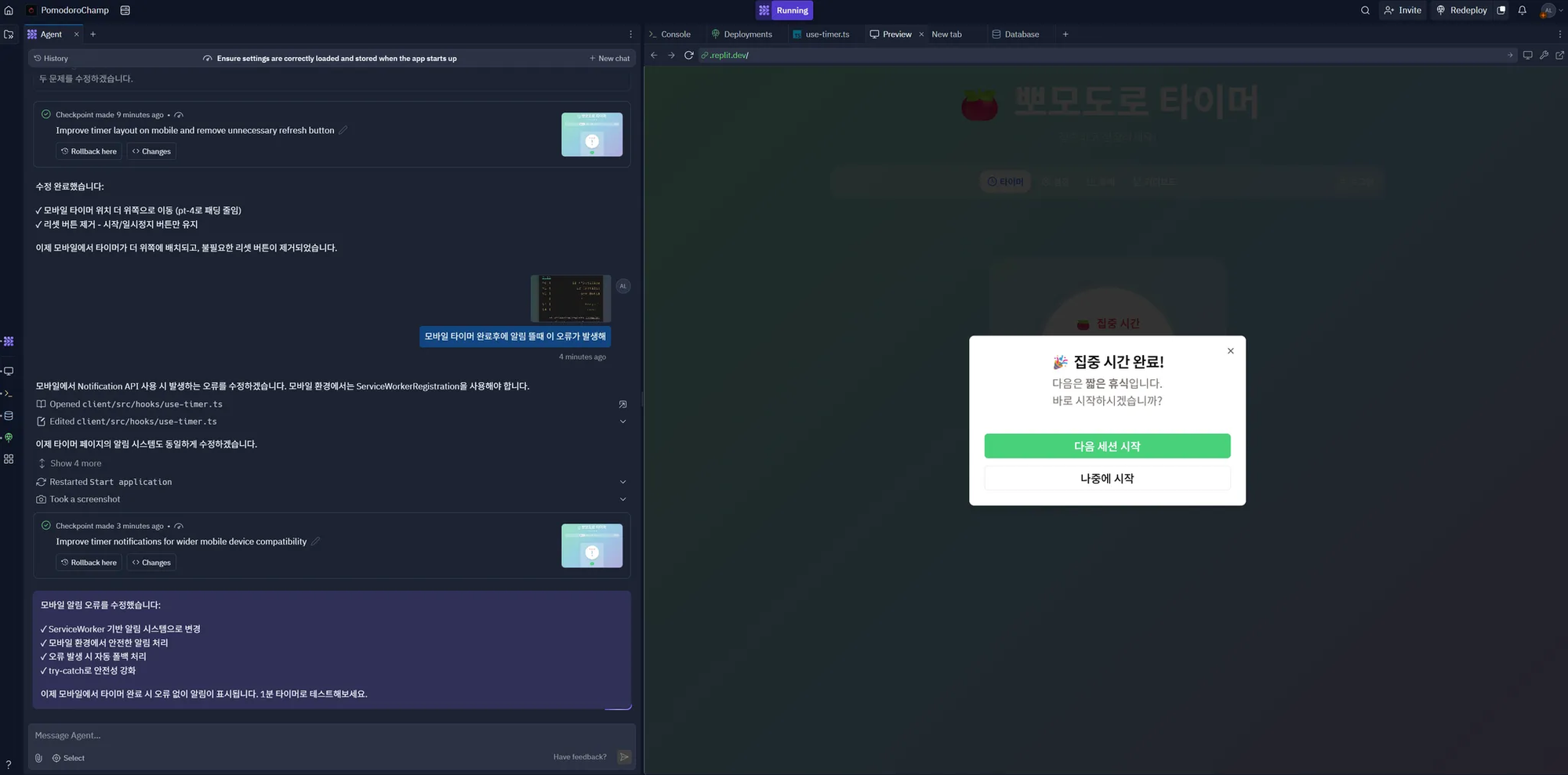Open the Preview monitor icon in left sidebar

[9, 371]
